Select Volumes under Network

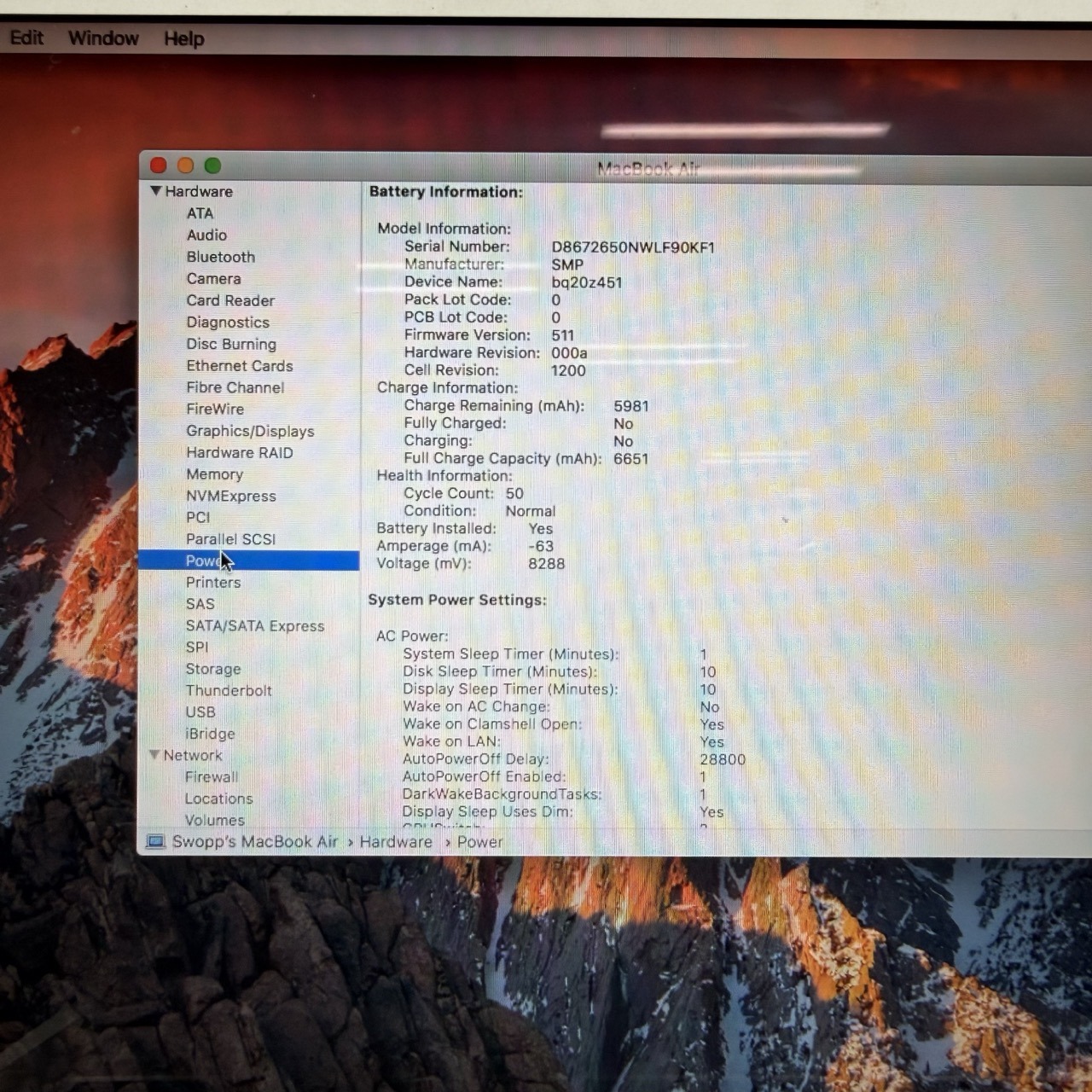(214, 821)
